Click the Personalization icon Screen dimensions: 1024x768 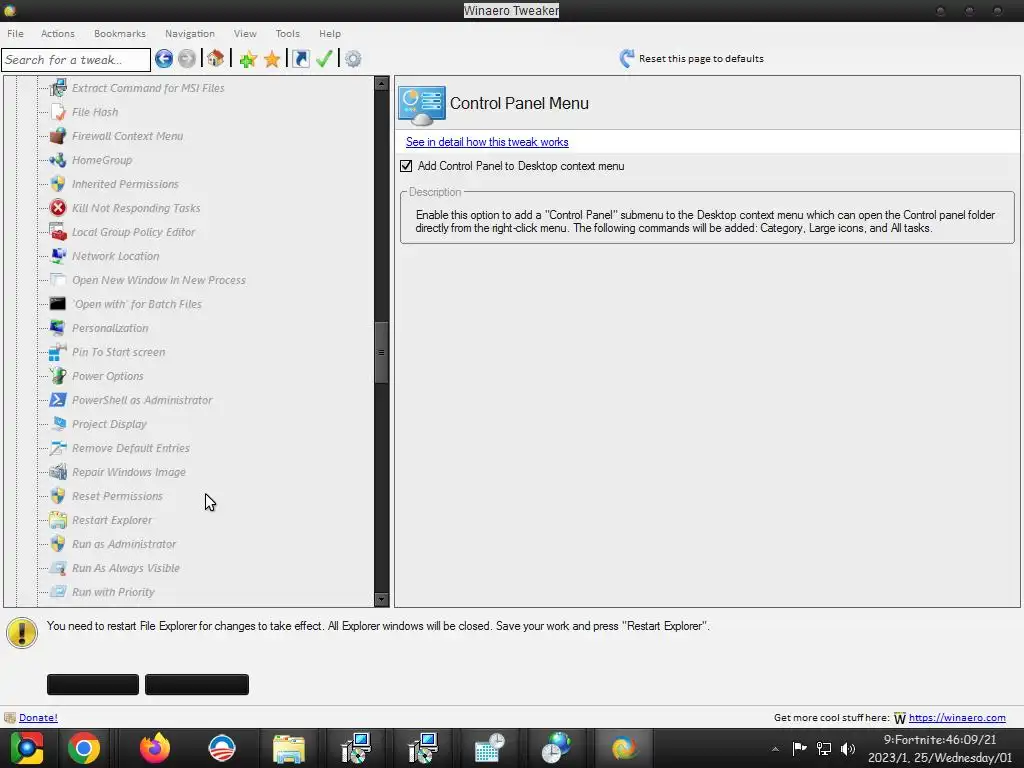(x=58, y=328)
